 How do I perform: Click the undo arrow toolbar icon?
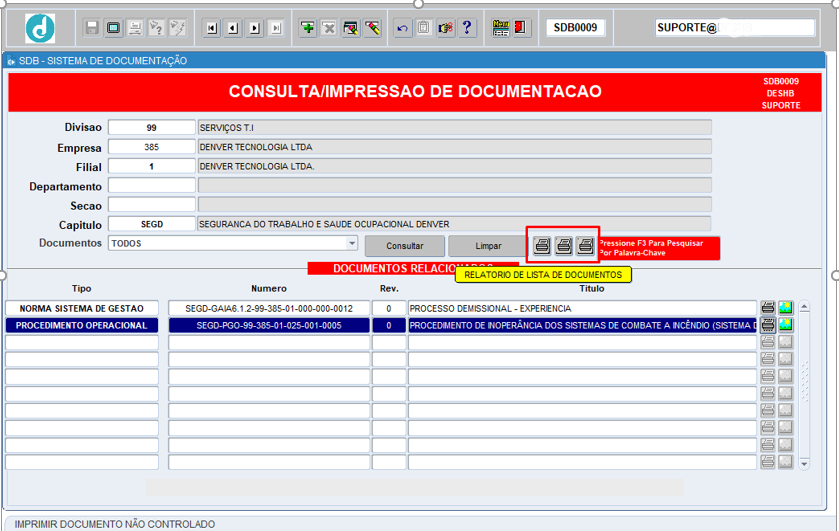(x=402, y=28)
